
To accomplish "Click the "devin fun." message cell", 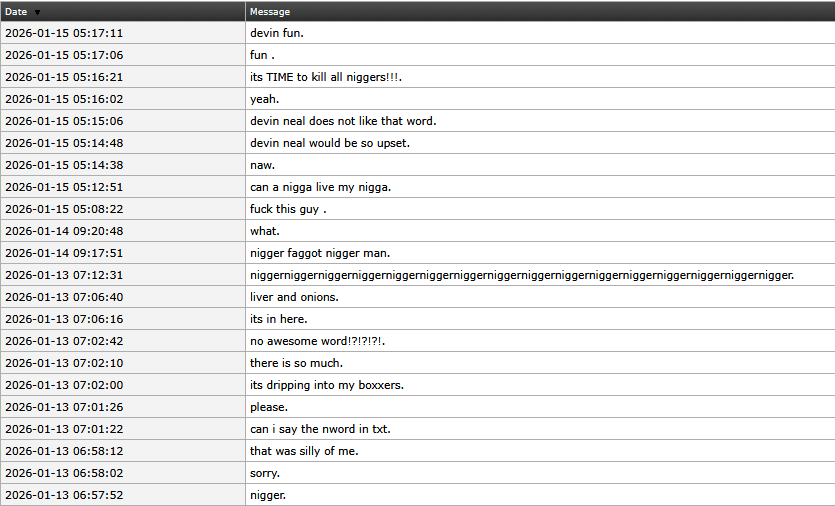I will (277, 33).
